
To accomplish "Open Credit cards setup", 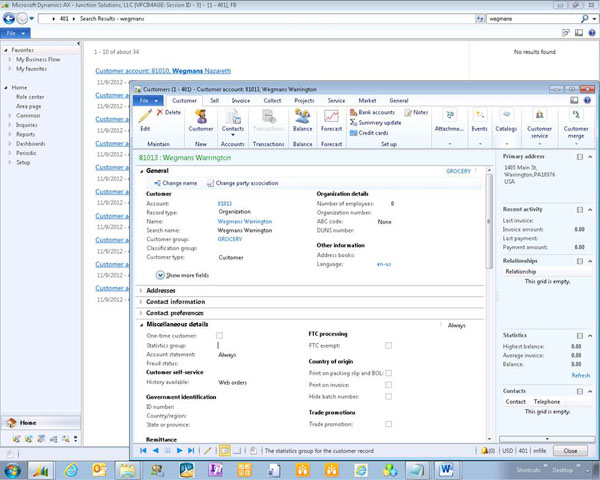I will 369,133.
